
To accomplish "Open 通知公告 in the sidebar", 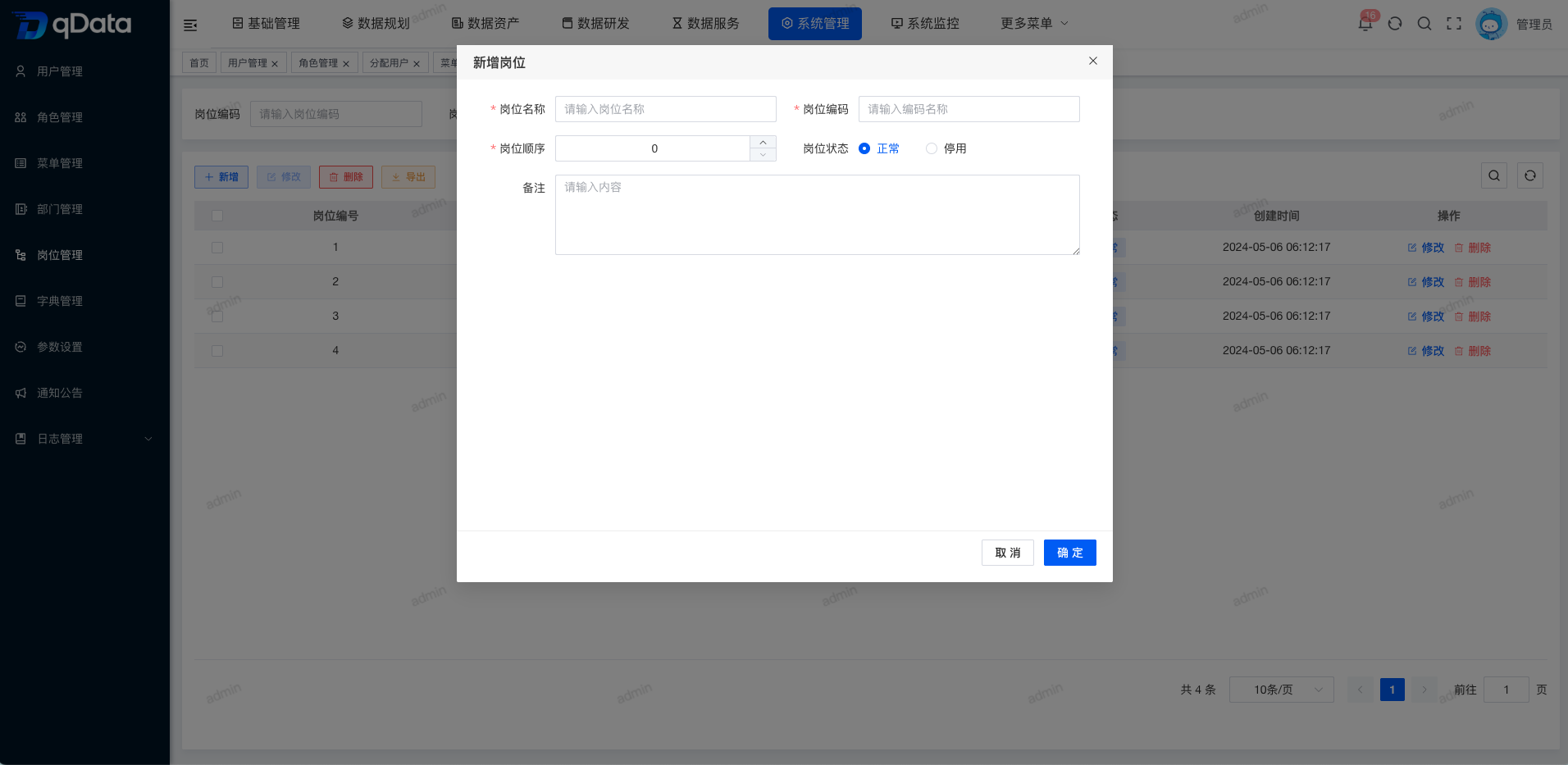I will [84, 393].
